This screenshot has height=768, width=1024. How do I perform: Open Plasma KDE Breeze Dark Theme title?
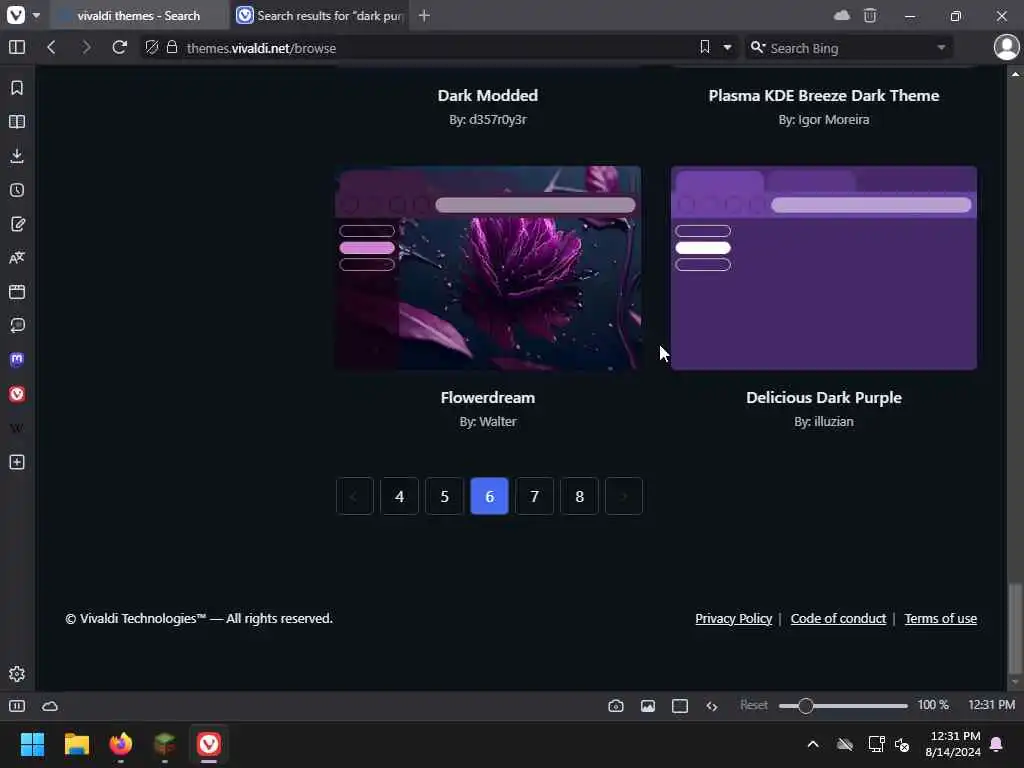coord(824,95)
